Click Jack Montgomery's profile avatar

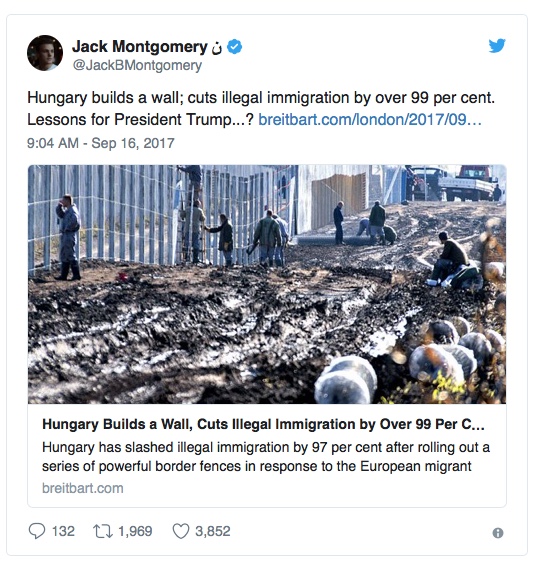[x=45, y=53]
